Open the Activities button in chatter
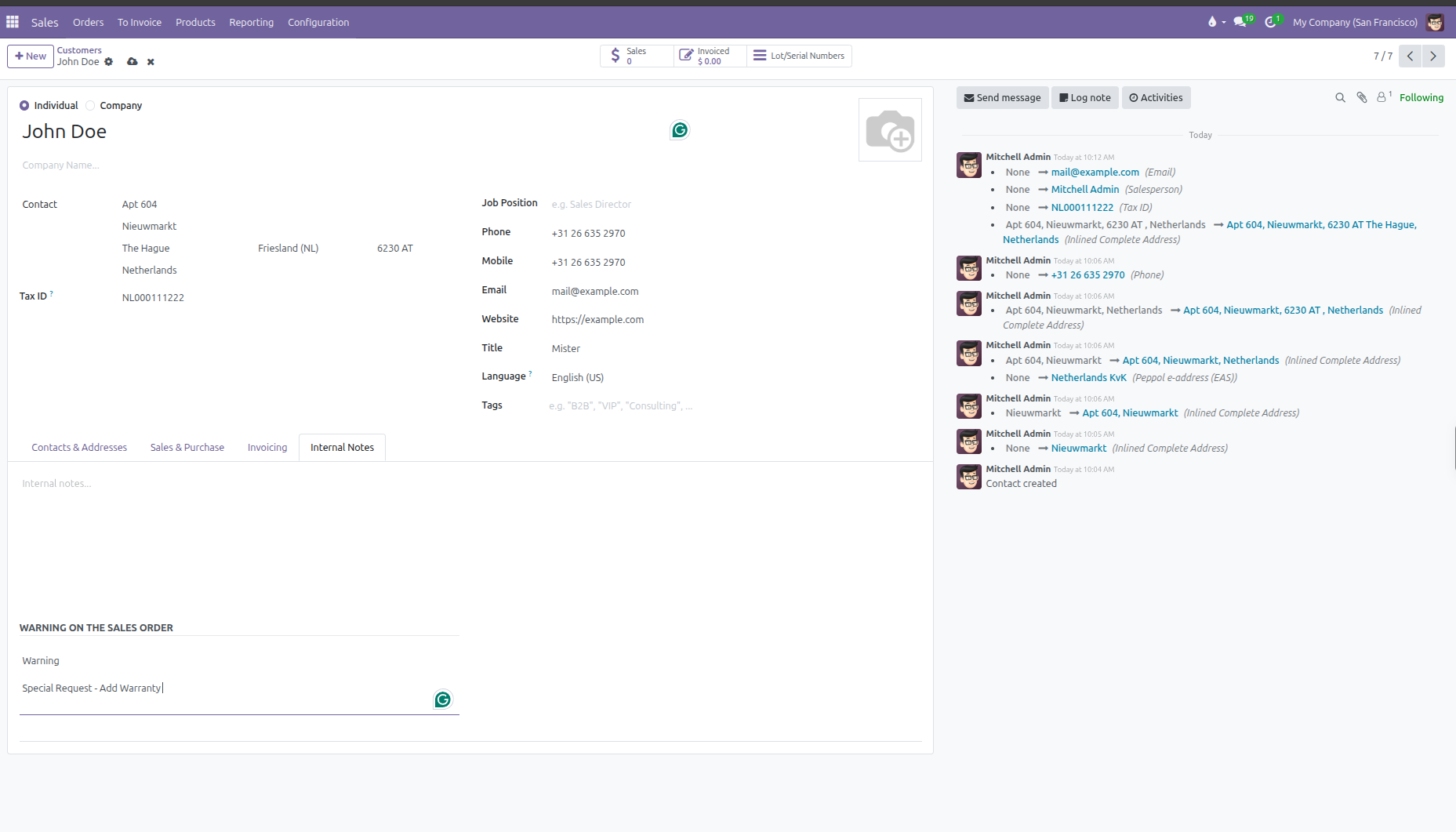The width and height of the screenshot is (1456, 832). 1156,98
